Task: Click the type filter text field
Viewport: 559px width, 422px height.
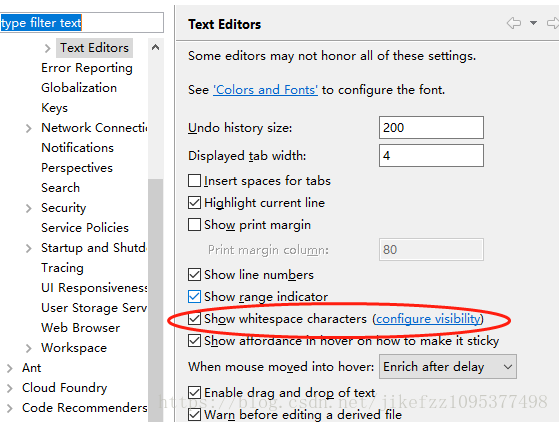Action: pos(82,23)
